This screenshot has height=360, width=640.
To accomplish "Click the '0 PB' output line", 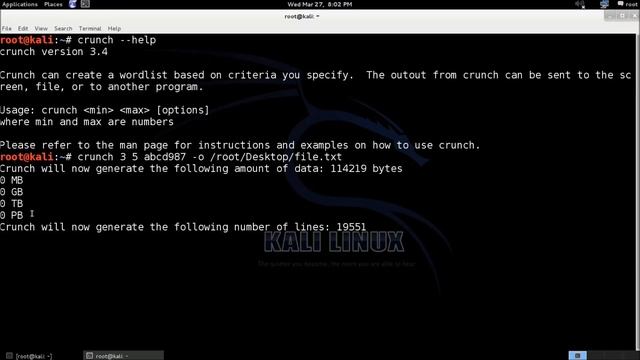I will [11, 215].
